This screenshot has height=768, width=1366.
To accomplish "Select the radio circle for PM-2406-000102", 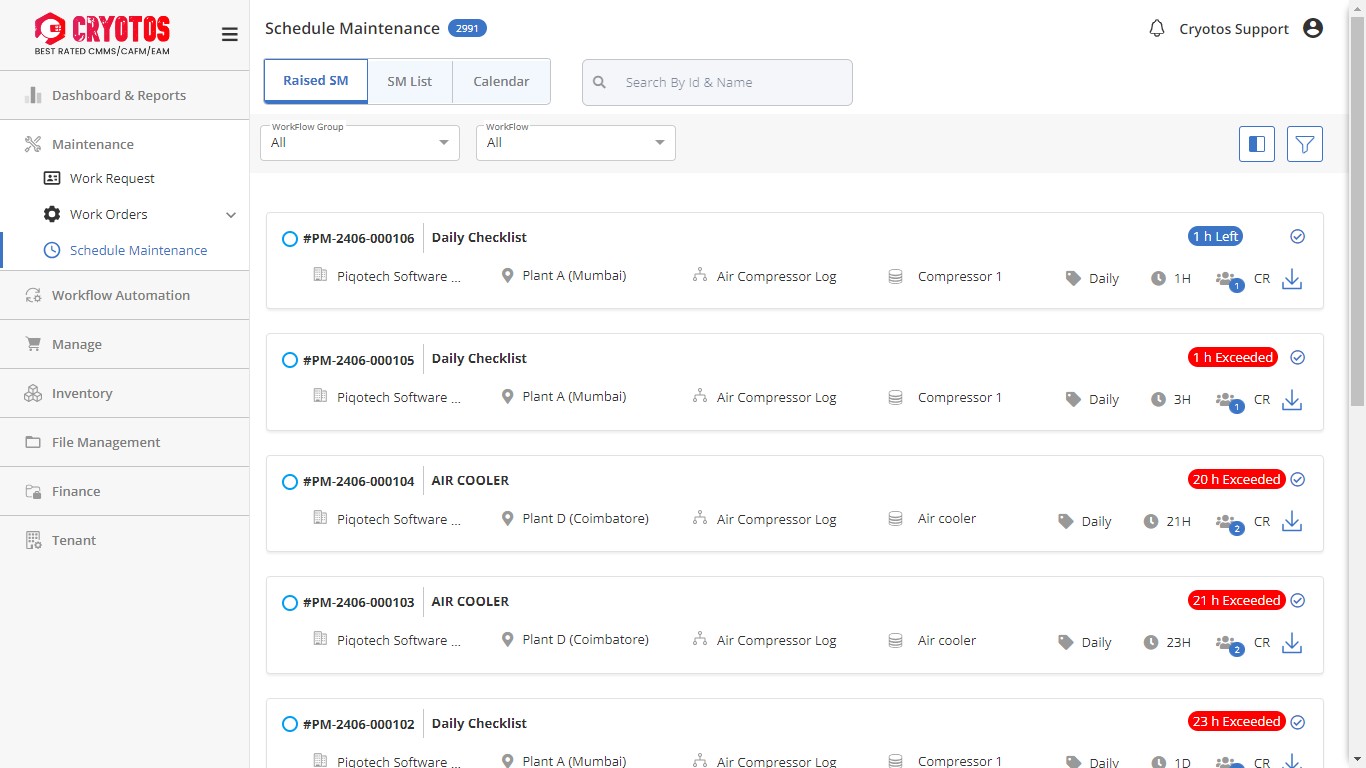I will pos(290,724).
